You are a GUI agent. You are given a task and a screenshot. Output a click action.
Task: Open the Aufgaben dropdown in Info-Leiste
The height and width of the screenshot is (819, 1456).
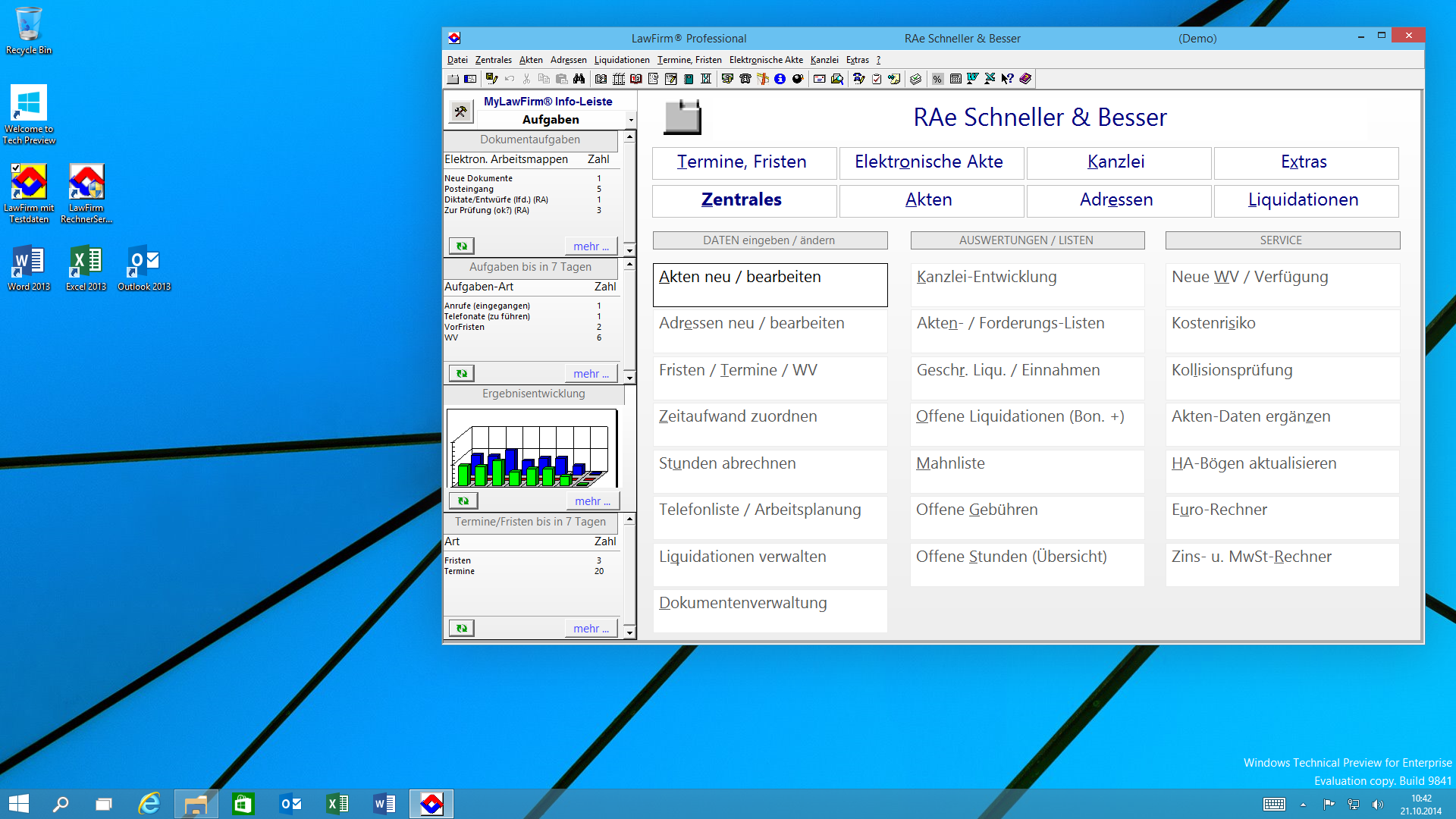(630, 120)
